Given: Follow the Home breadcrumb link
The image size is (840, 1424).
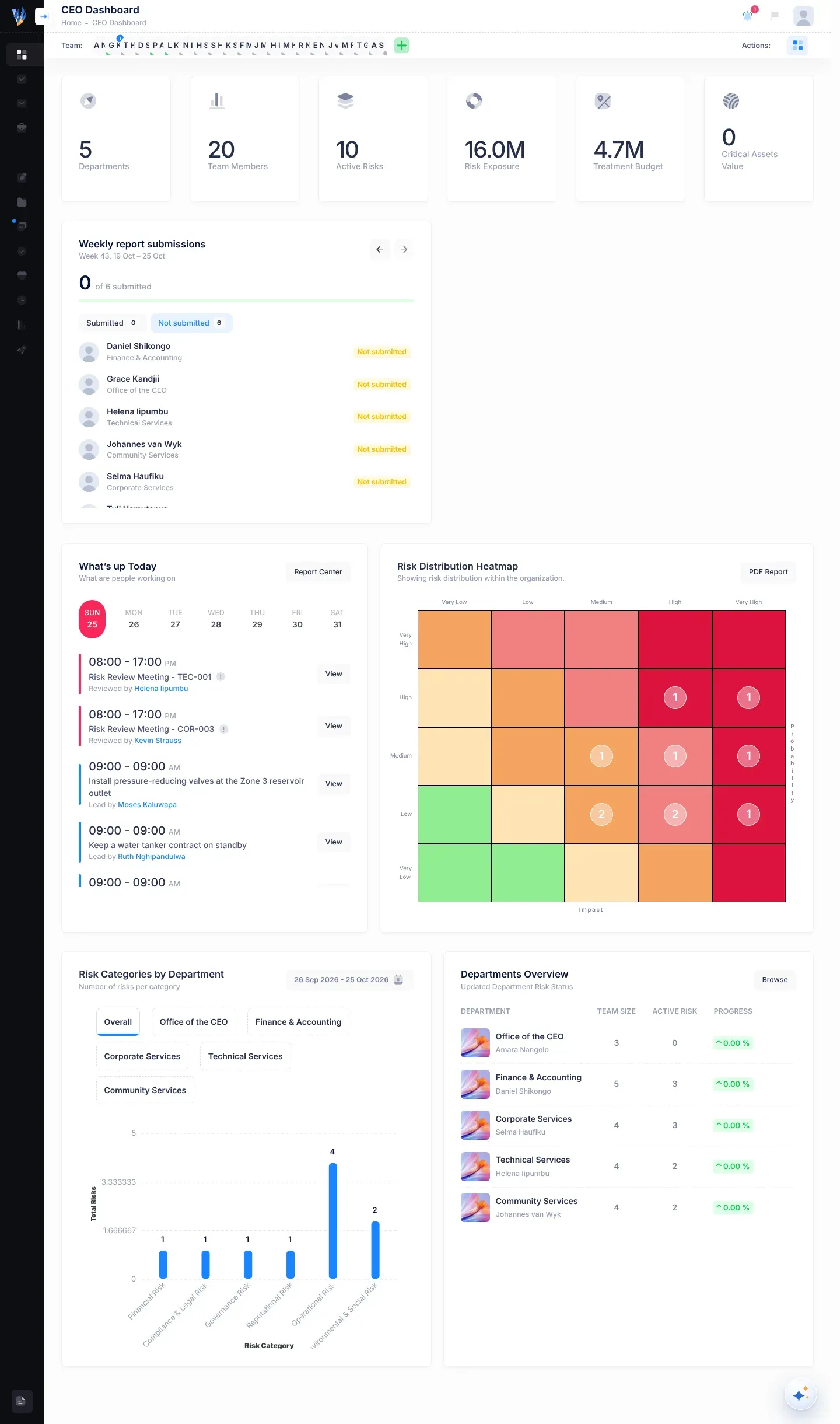Looking at the screenshot, I should click(71, 23).
